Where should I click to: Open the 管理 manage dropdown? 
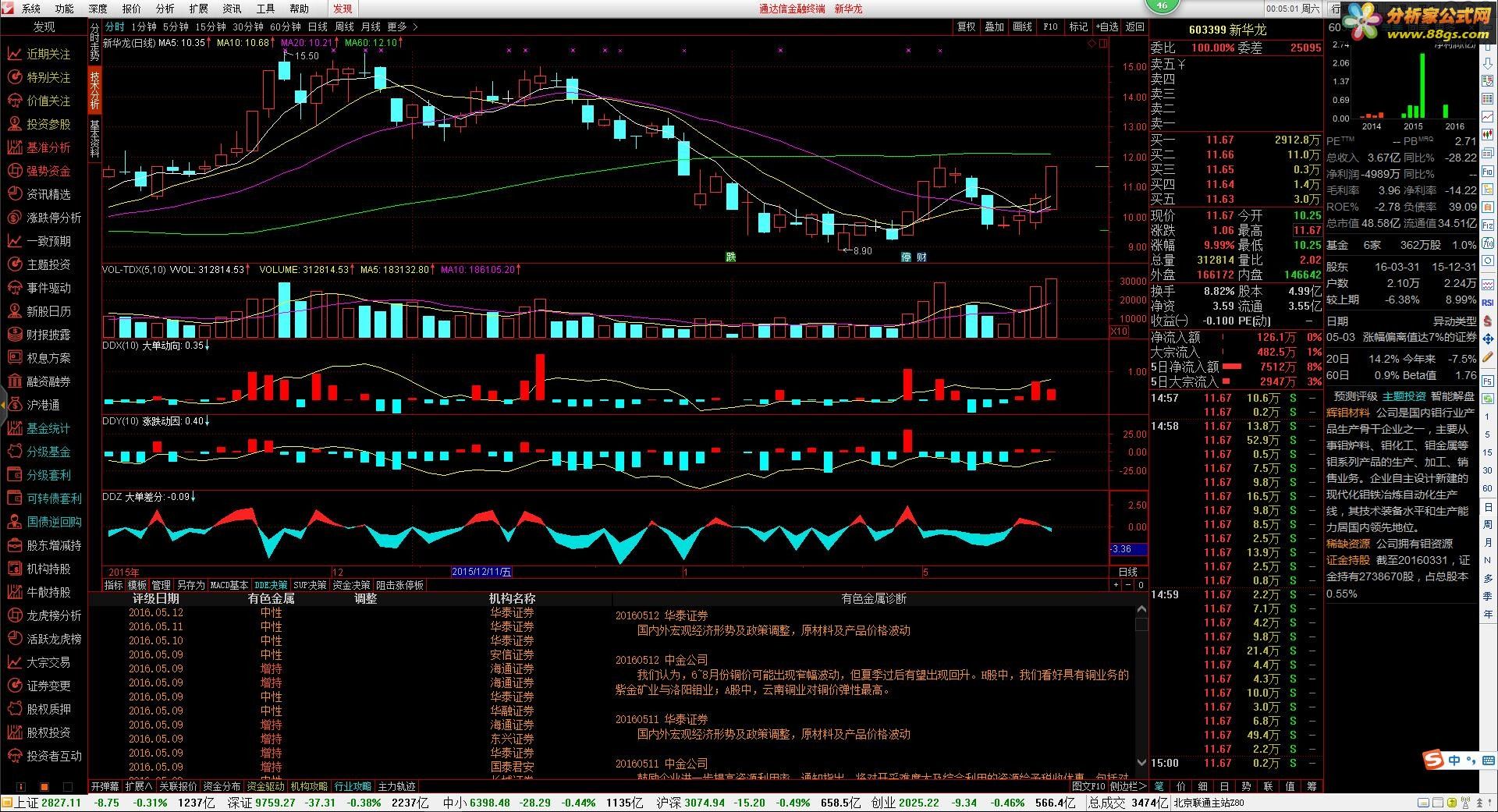[162, 585]
